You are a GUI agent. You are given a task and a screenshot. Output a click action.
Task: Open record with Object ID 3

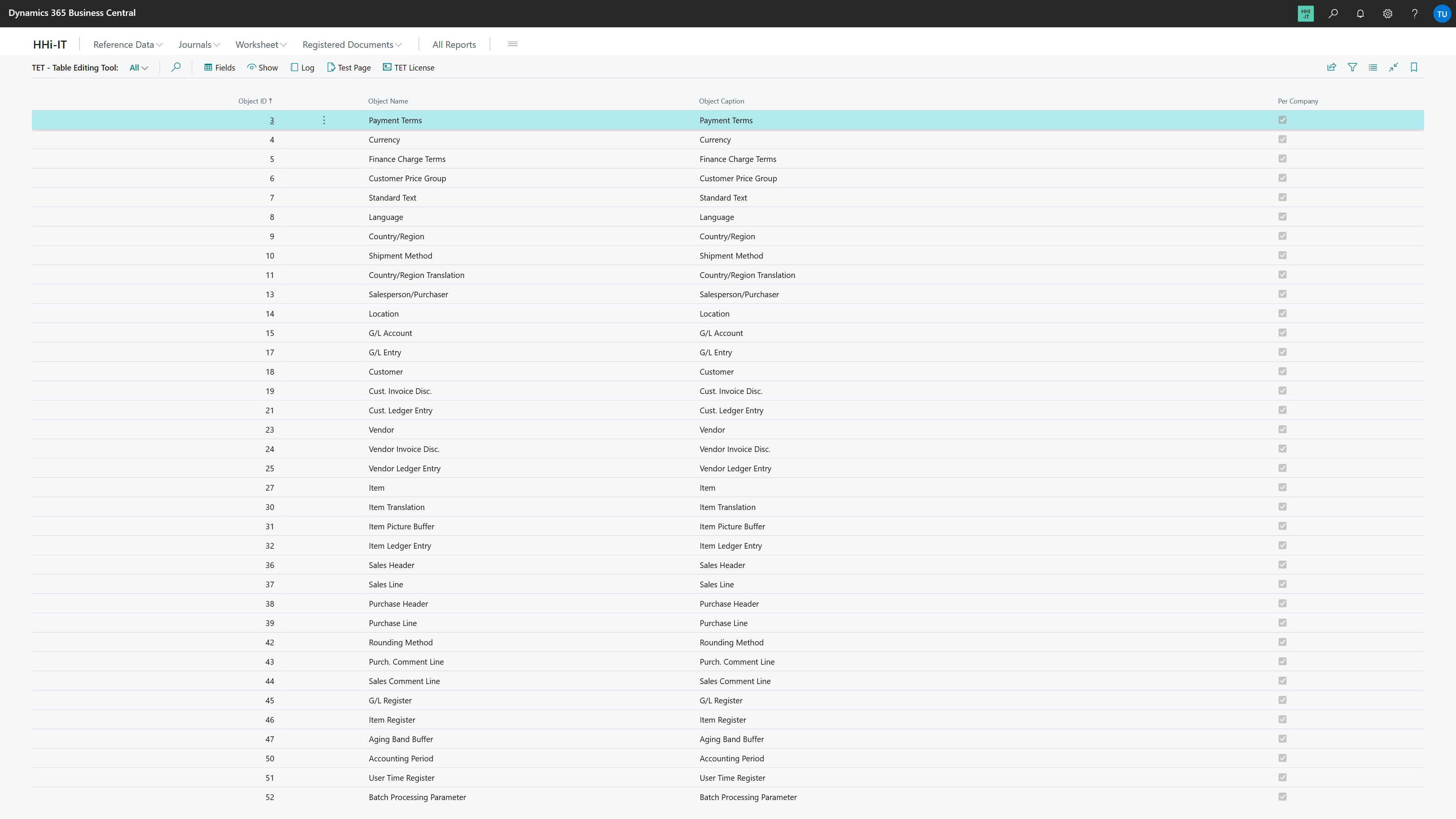pyautogui.click(x=272, y=120)
